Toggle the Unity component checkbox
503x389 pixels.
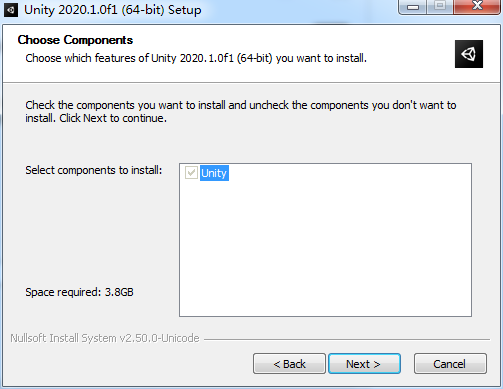[x=191, y=173]
